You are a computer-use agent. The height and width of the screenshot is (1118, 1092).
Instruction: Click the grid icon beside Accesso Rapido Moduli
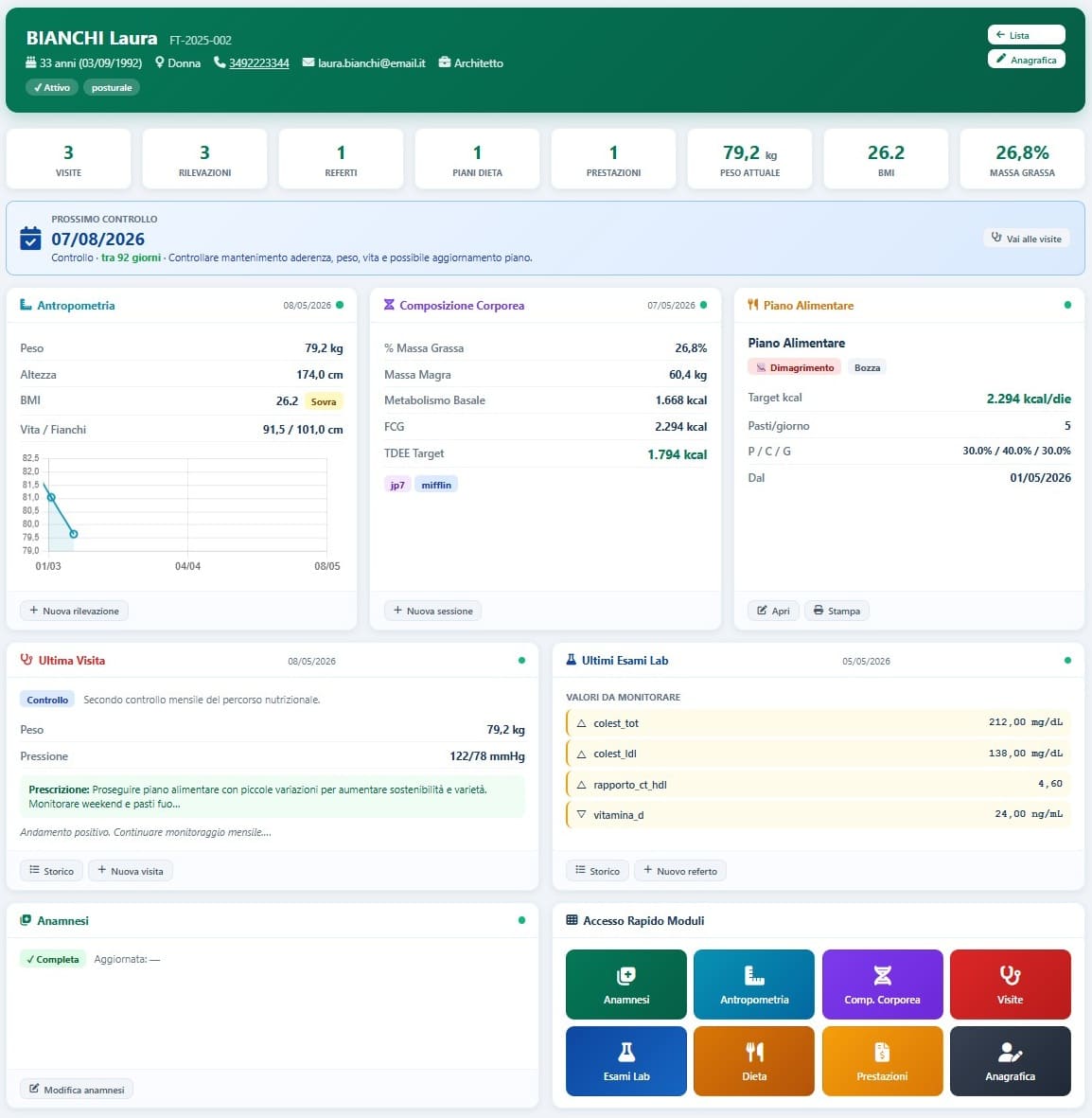(x=572, y=920)
